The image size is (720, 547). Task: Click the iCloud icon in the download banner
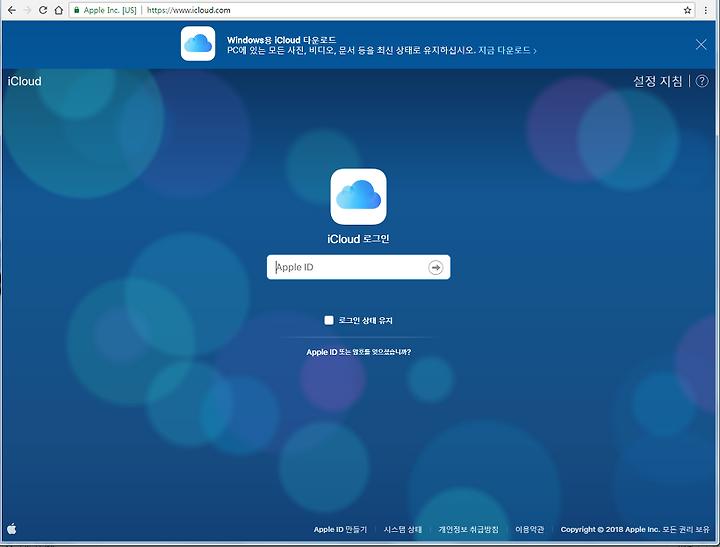[x=198, y=44]
